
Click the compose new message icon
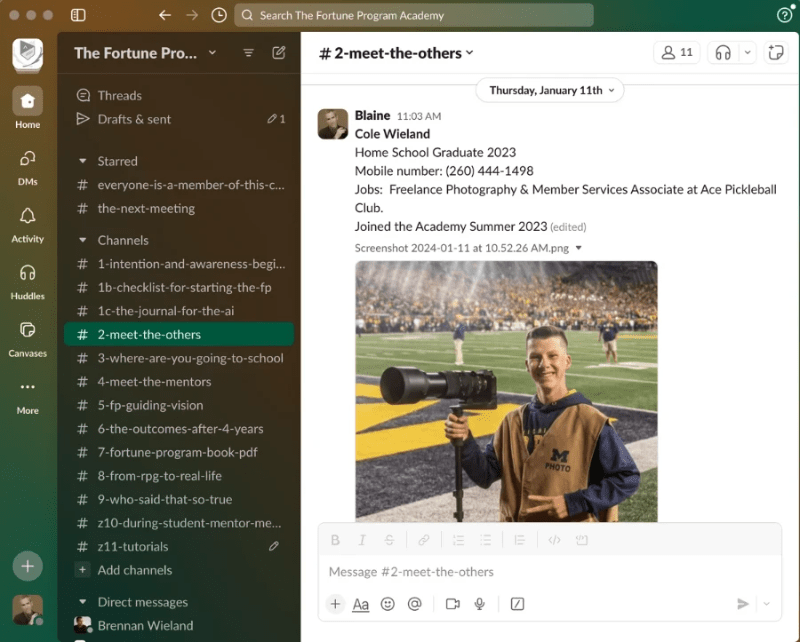[279, 53]
